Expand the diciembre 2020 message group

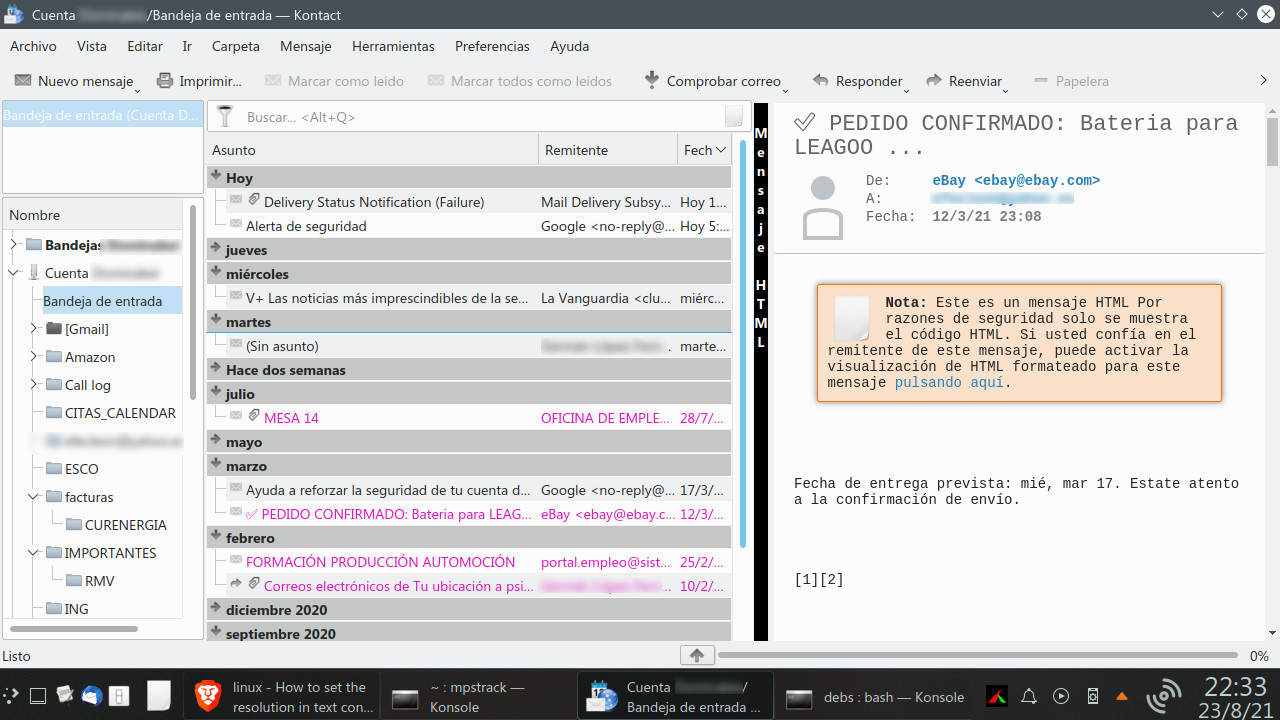[x=215, y=609]
